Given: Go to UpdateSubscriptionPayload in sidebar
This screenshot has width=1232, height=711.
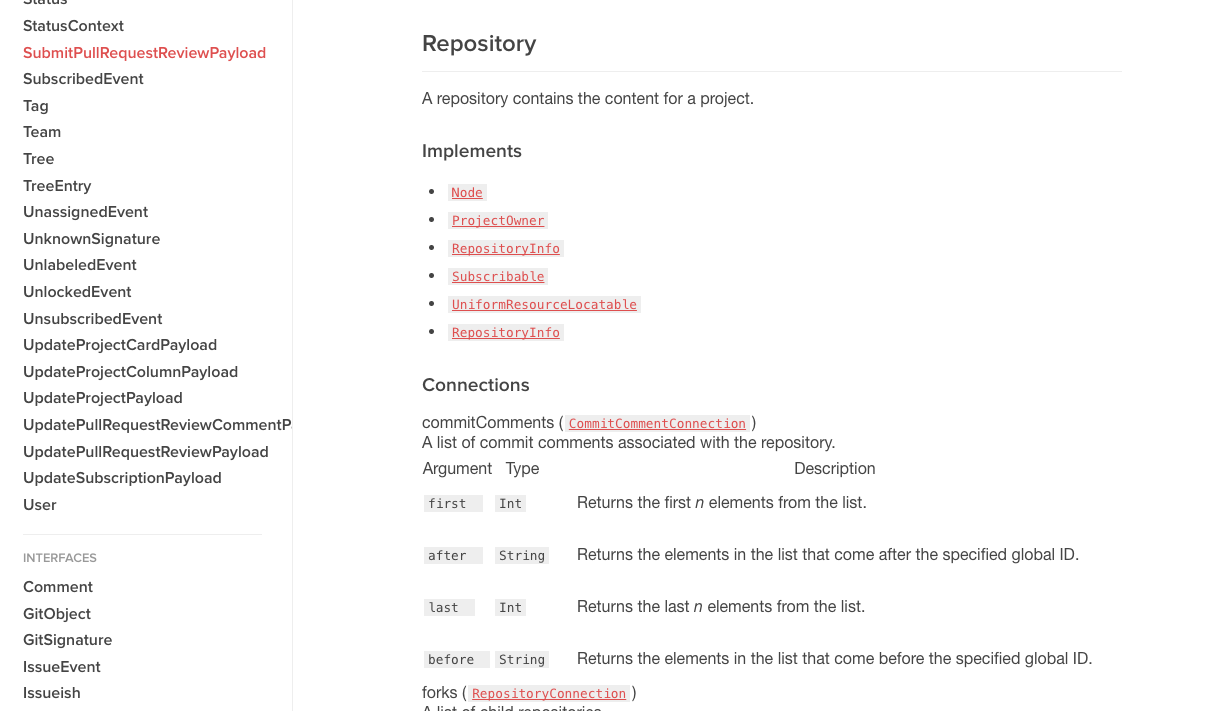Looking at the screenshot, I should click(122, 478).
